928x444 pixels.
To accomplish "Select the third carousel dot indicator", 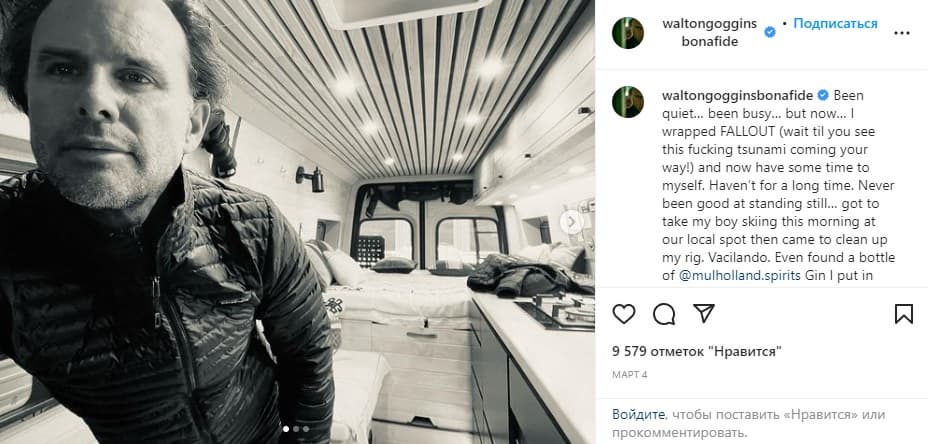I will coord(306,429).
